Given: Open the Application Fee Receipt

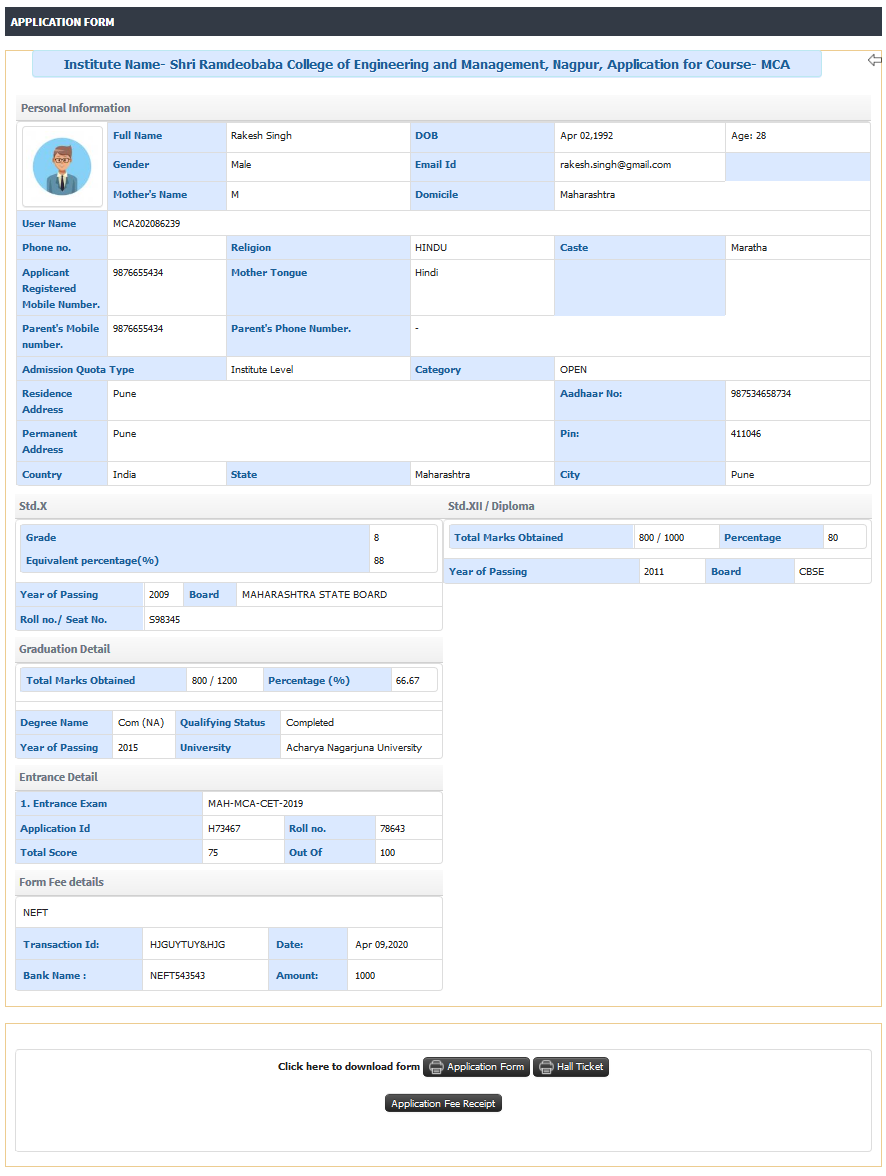Looking at the screenshot, I should pos(443,1103).
